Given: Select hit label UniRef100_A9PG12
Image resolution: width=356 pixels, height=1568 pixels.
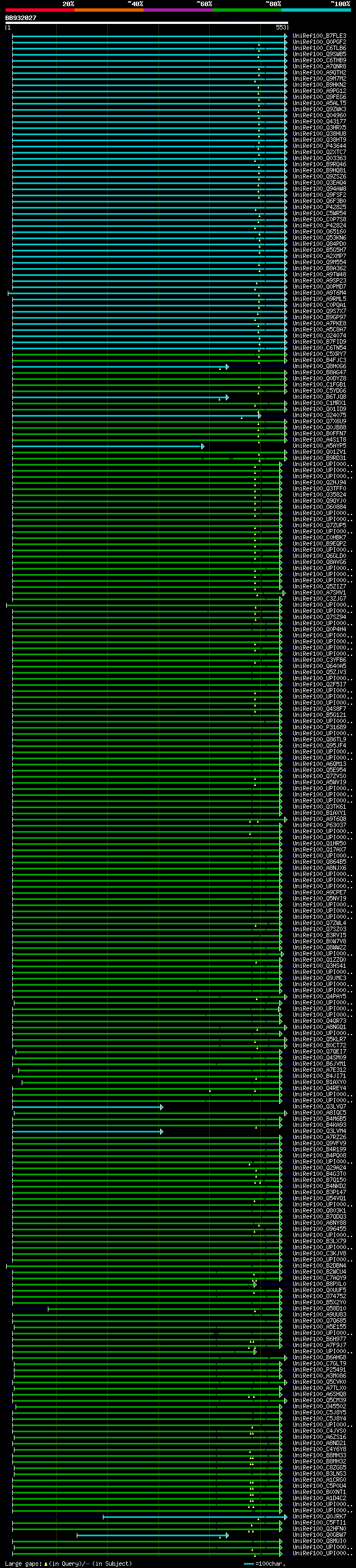Looking at the screenshot, I should (319, 91).
